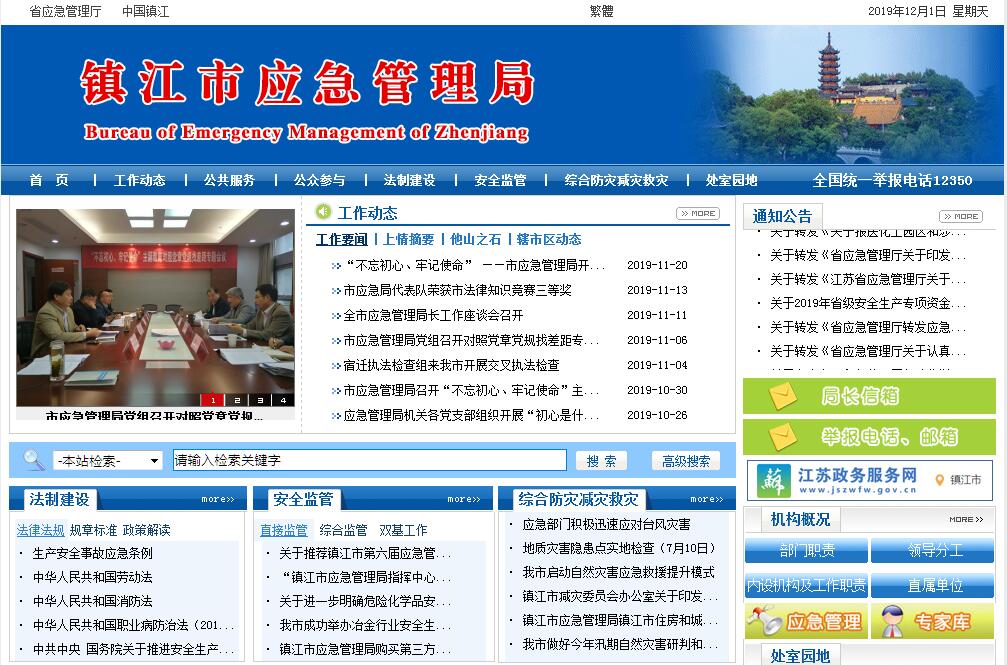Image resolution: width=1007 pixels, height=665 pixels.
Task: Open the 高级搜索 advanced search button
Action: [685, 461]
